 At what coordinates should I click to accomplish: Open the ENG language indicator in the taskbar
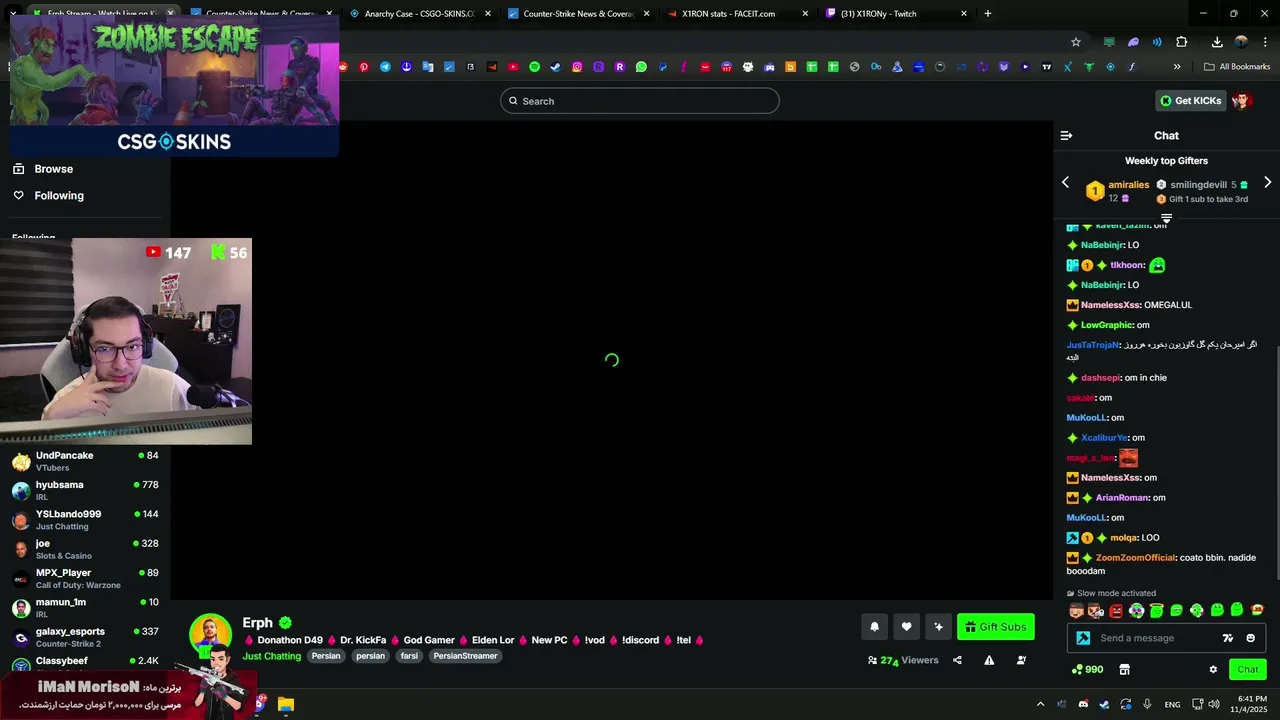1172,704
